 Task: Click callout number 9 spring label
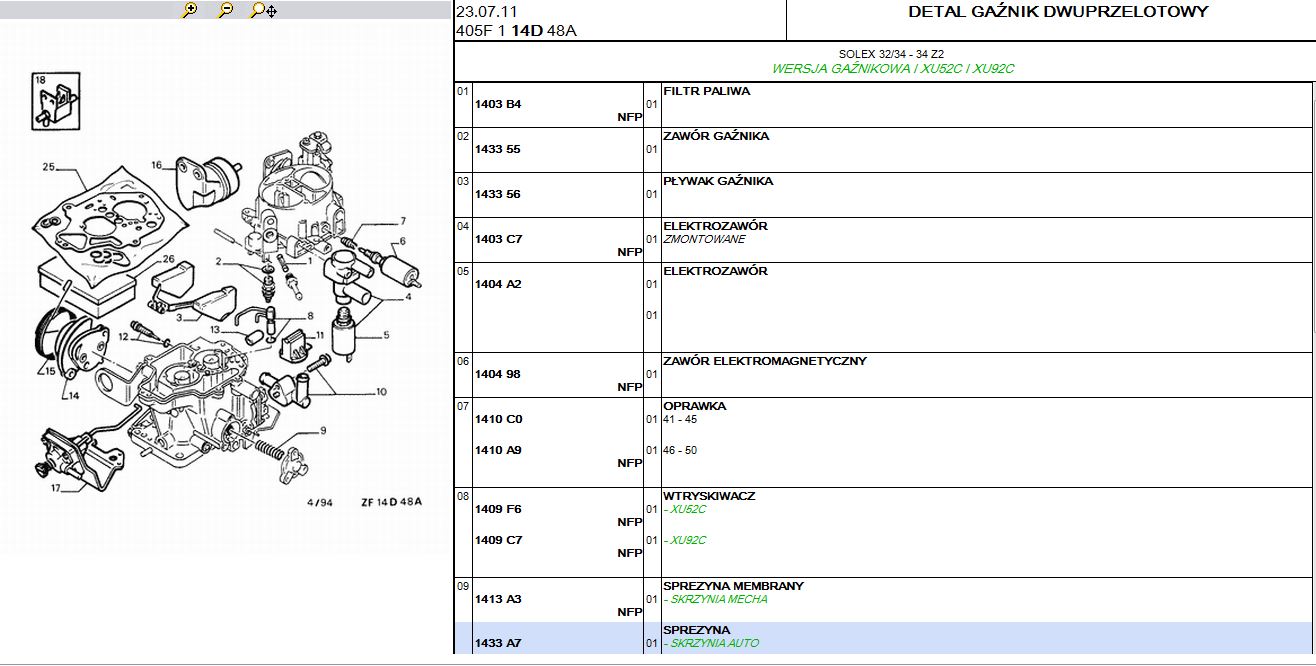click(323, 431)
